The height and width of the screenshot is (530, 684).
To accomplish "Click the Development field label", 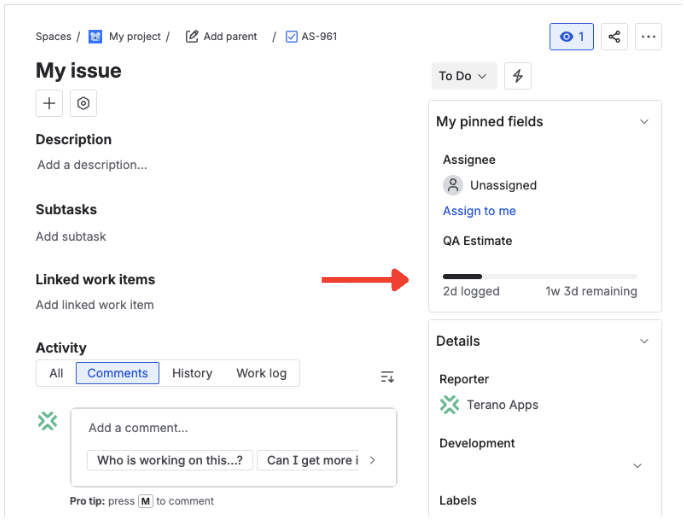I will [477, 444].
